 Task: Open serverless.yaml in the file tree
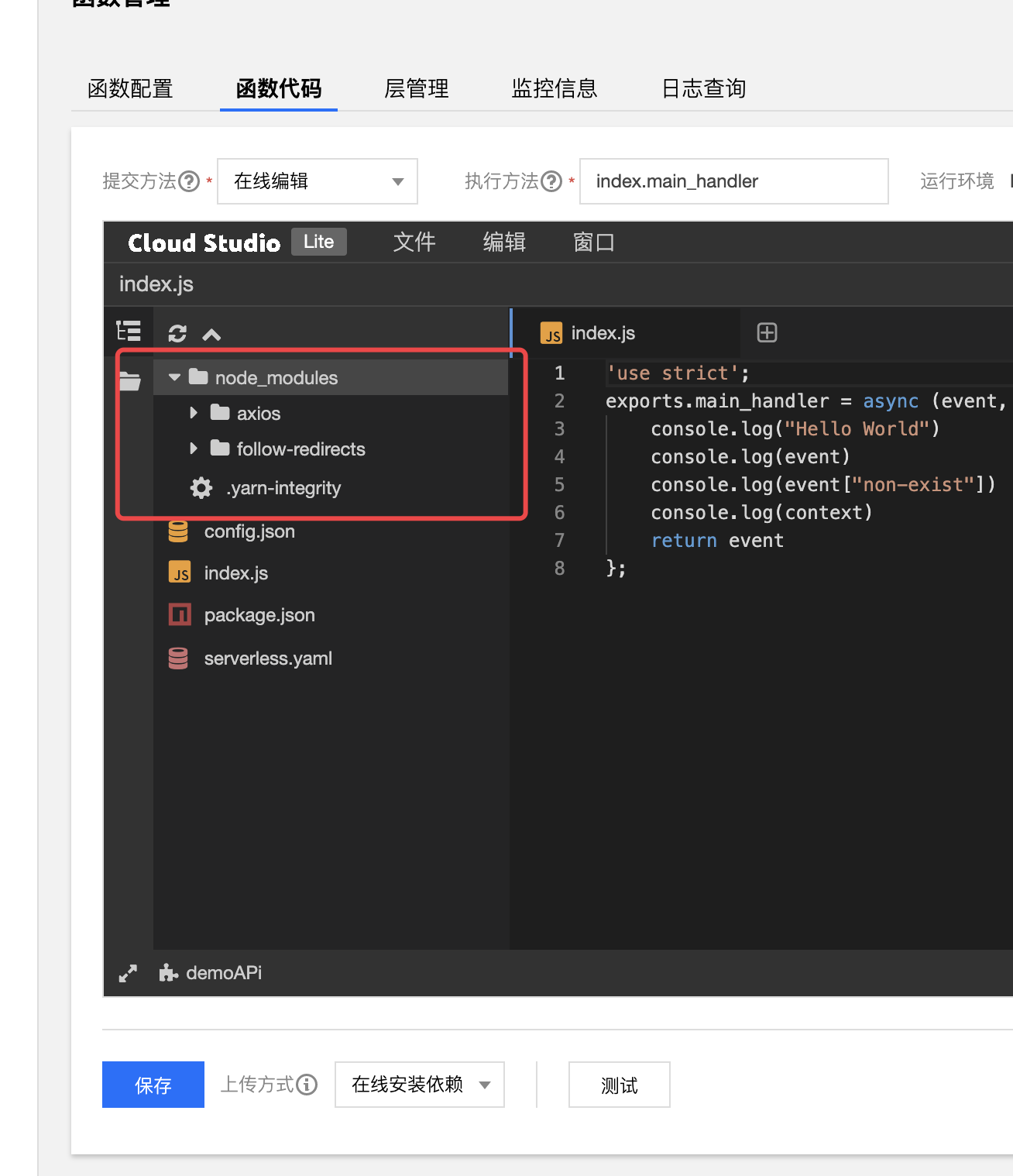(x=268, y=658)
